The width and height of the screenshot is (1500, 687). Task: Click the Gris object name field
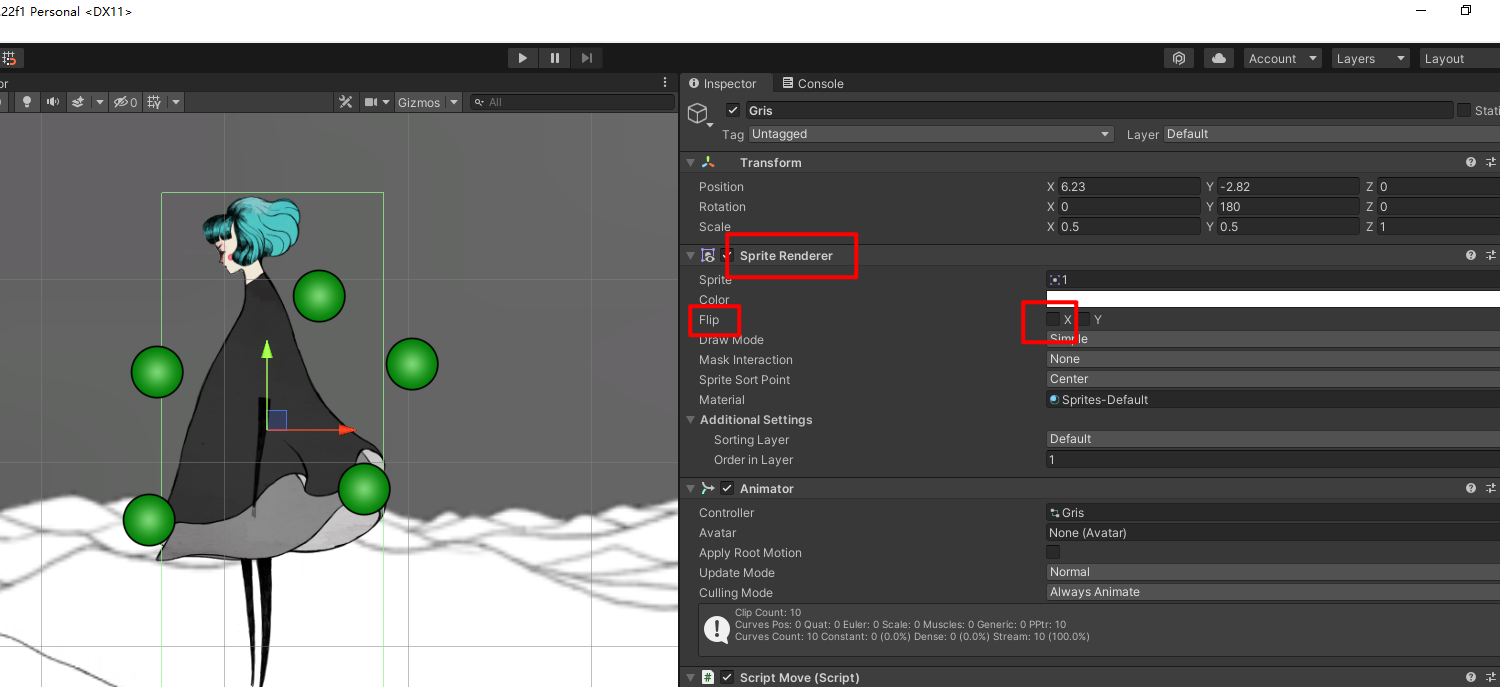point(1099,110)
